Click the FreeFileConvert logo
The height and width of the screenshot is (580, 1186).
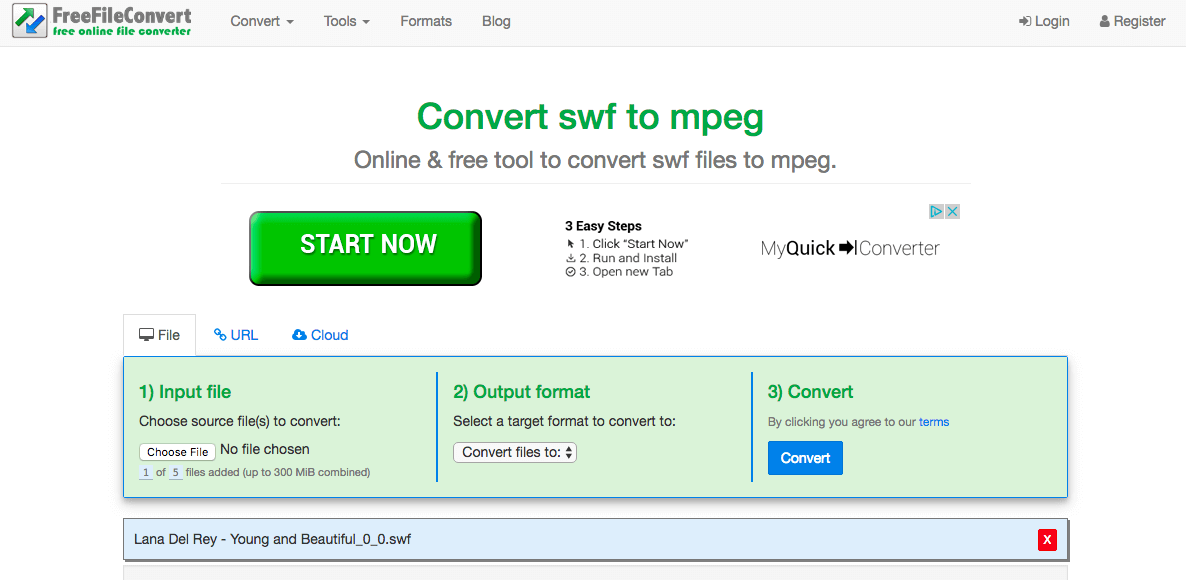point(102,21)
